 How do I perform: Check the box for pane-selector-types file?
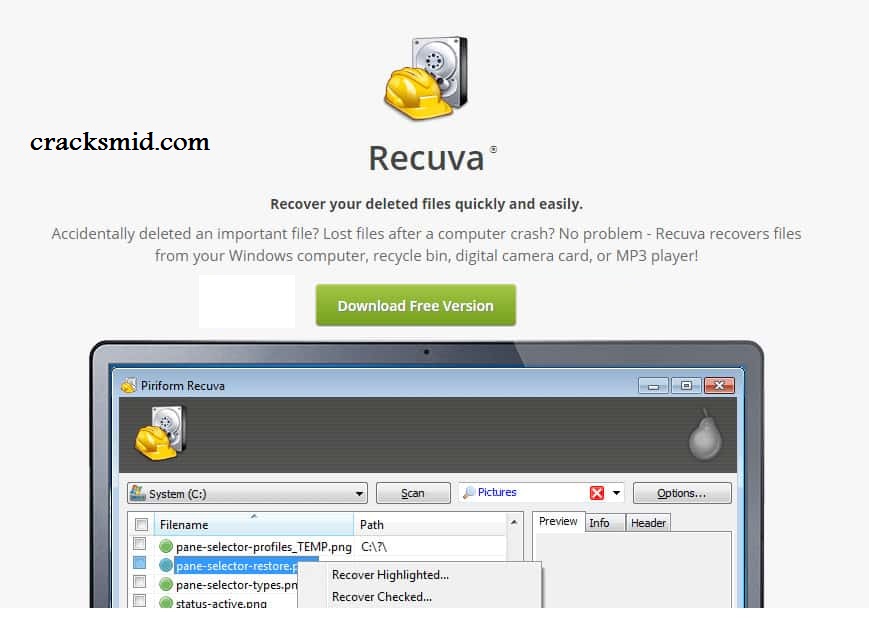click(x=140, y=582)
